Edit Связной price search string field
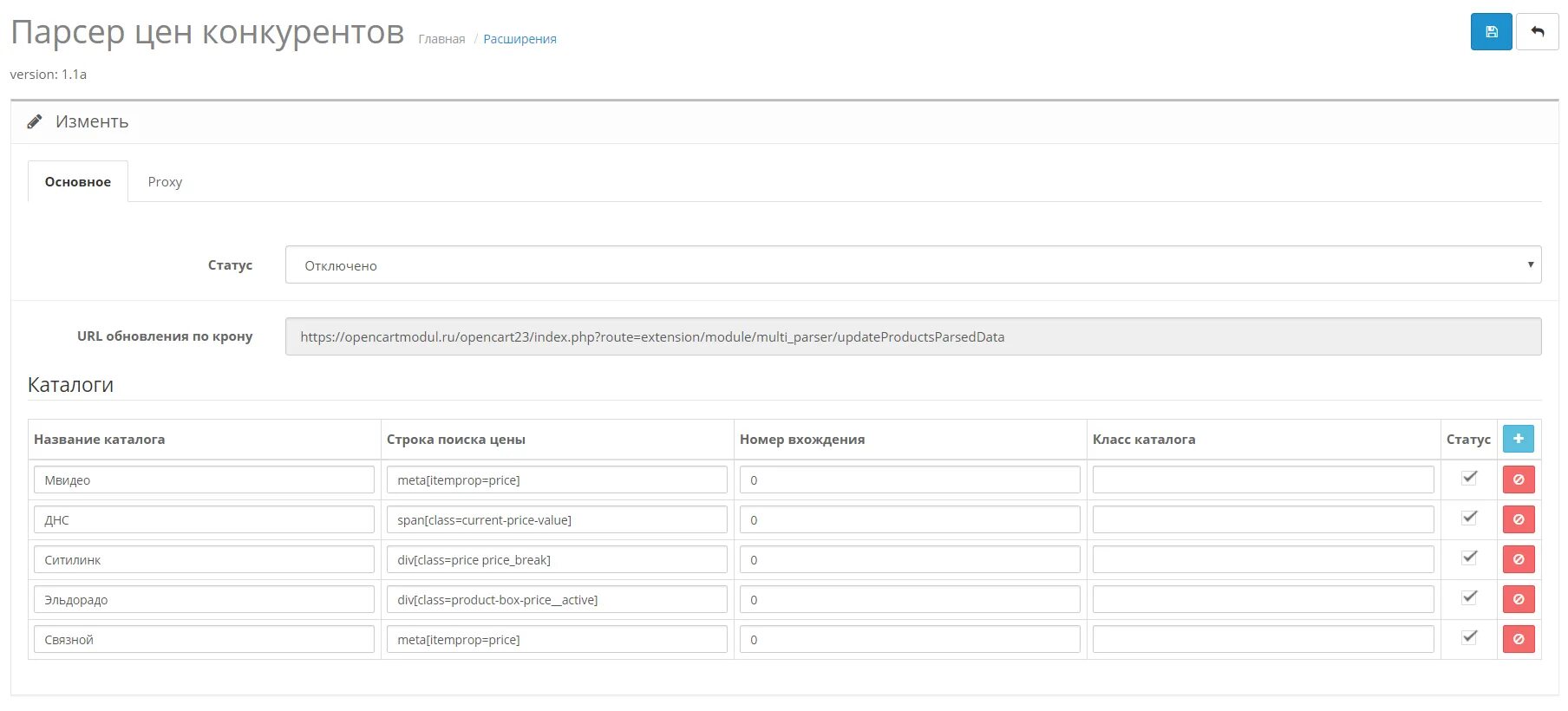This screenshot has height=711, width=1568. [x=557, y=639]
